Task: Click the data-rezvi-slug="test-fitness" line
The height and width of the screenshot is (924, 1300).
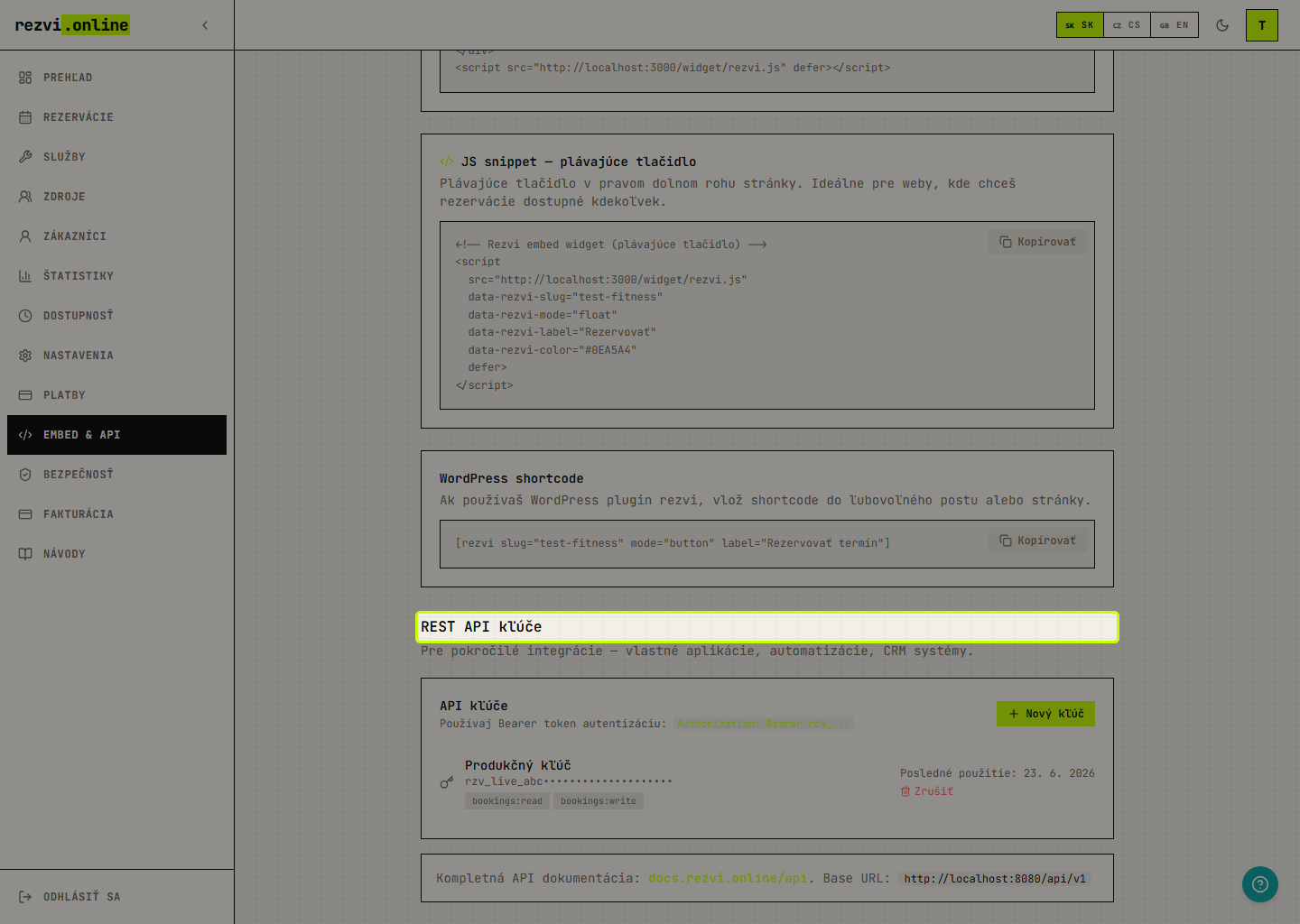Action: tap(565, 297)
